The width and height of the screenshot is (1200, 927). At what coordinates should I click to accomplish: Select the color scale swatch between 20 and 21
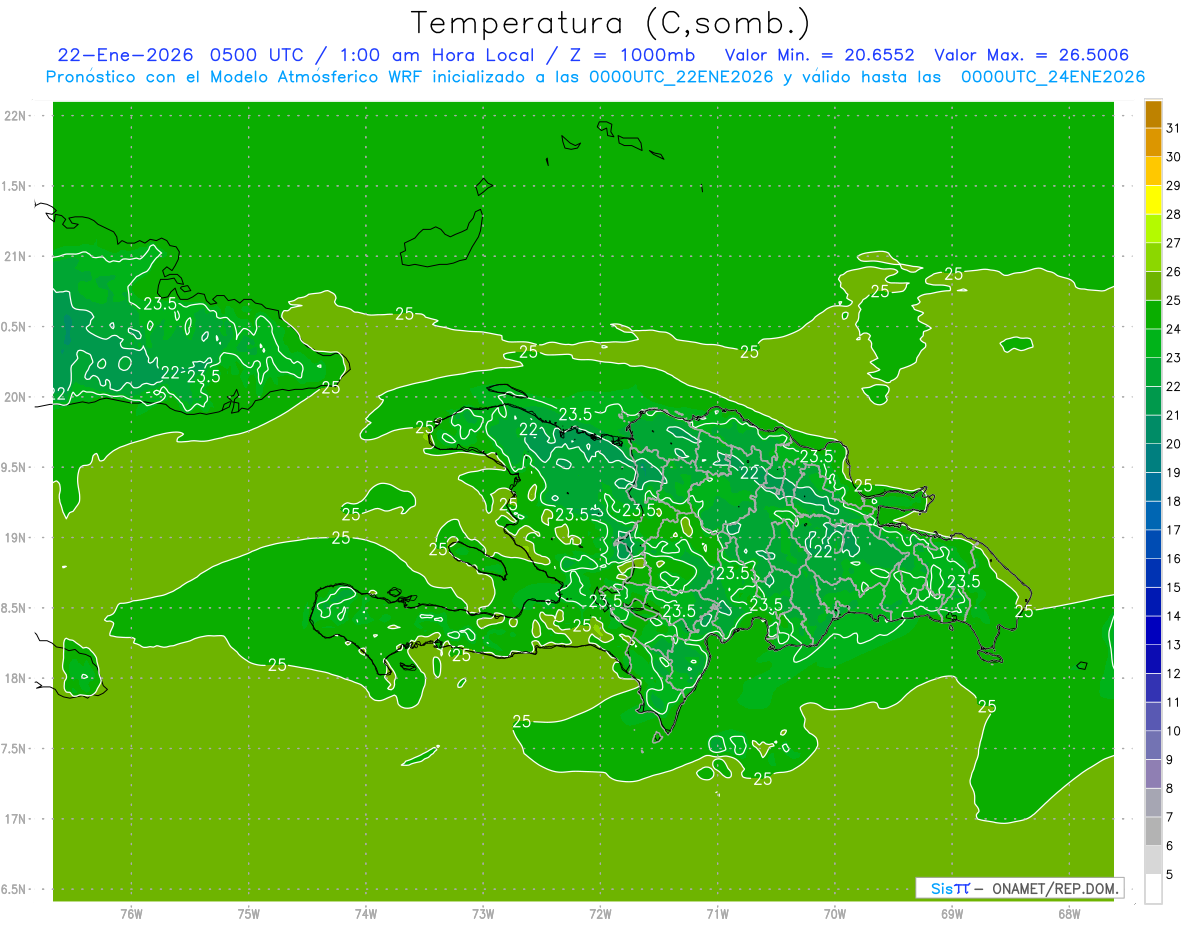(x=1153, y=429)
